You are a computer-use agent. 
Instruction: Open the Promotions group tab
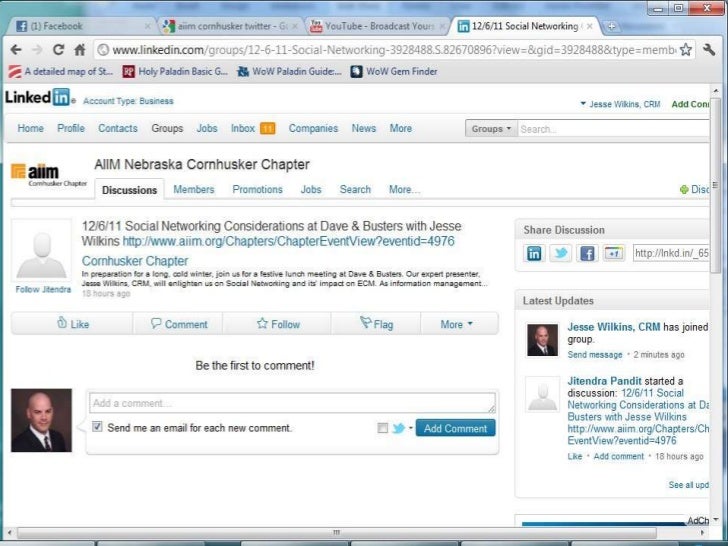[258, 189]
